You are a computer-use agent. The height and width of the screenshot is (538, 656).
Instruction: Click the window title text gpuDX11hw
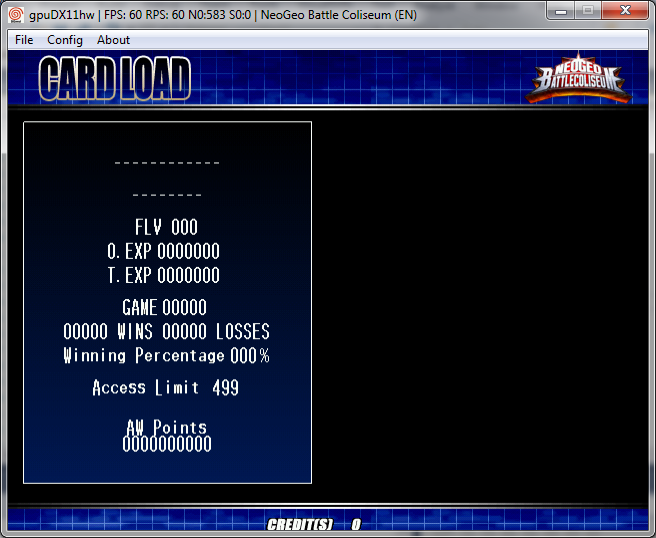tap(62, 15)
